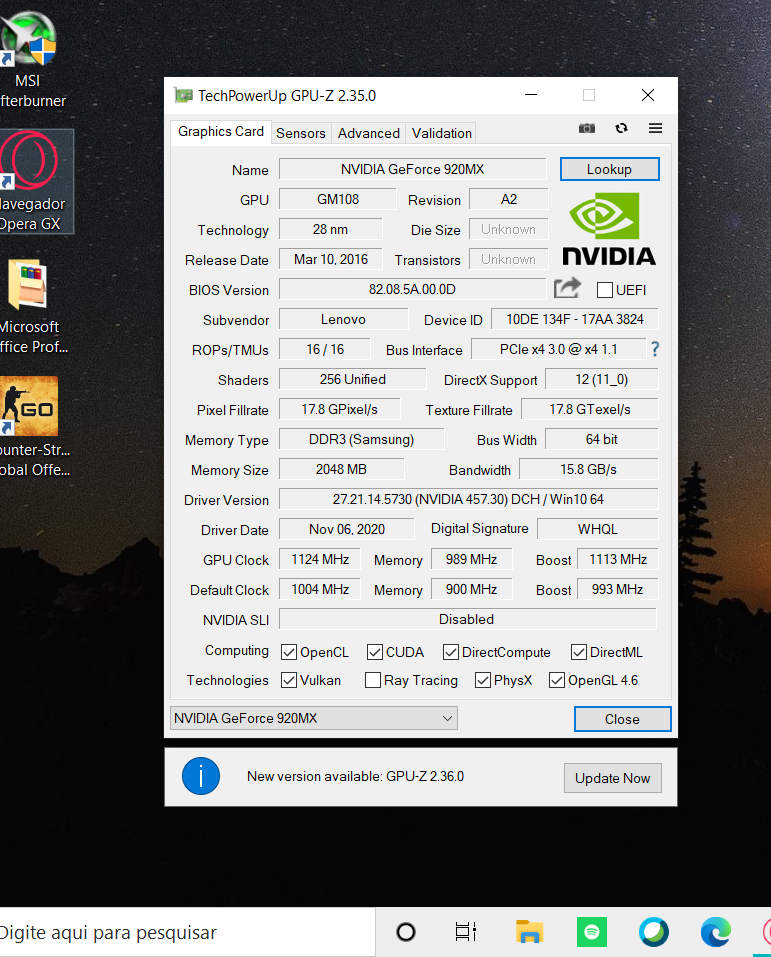
Task: Click NVIDIA SLI value Disabled
Action: [468, 619]
